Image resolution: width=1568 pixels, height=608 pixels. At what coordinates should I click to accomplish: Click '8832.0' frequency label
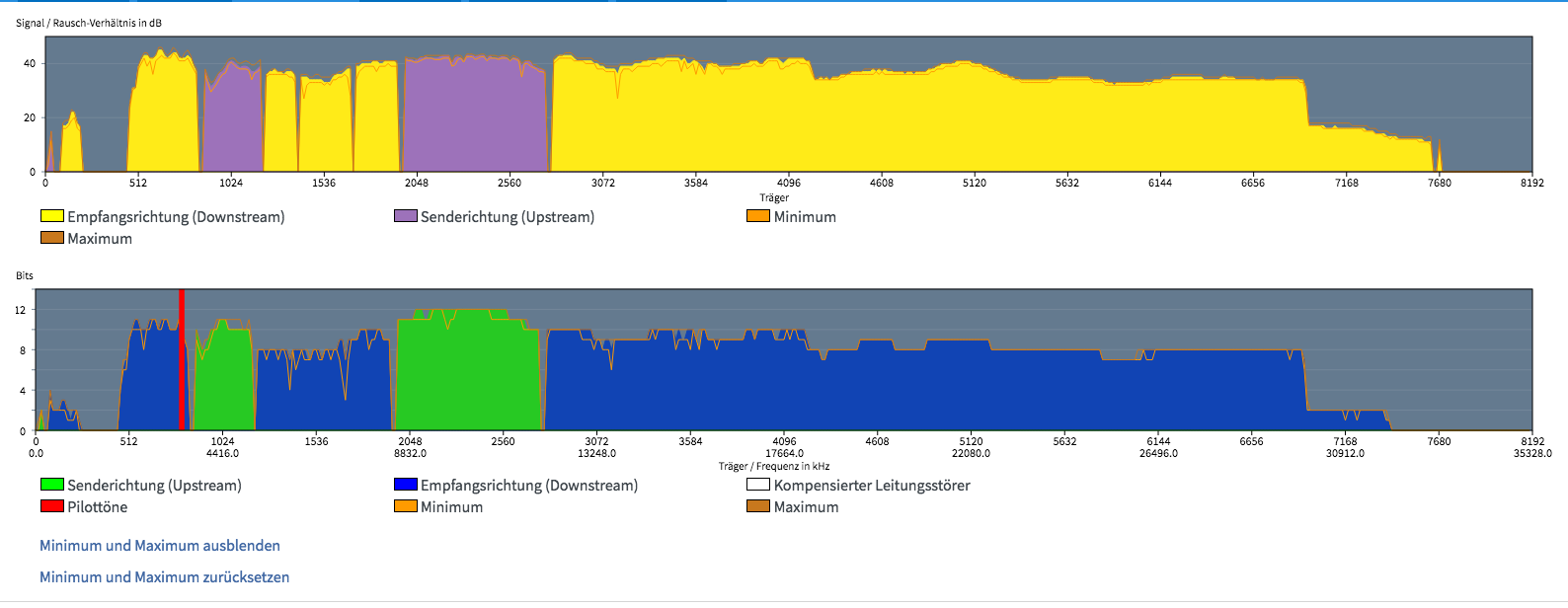(x=410, y=454)
